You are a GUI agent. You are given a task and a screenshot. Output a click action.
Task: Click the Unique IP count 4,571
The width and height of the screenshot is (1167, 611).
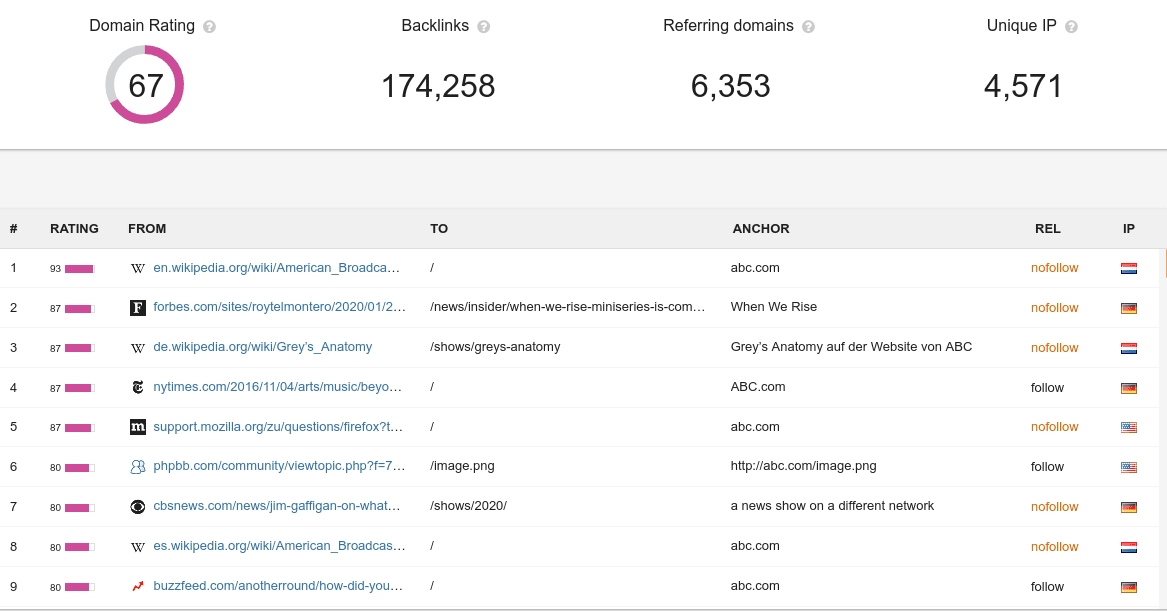1023,86
